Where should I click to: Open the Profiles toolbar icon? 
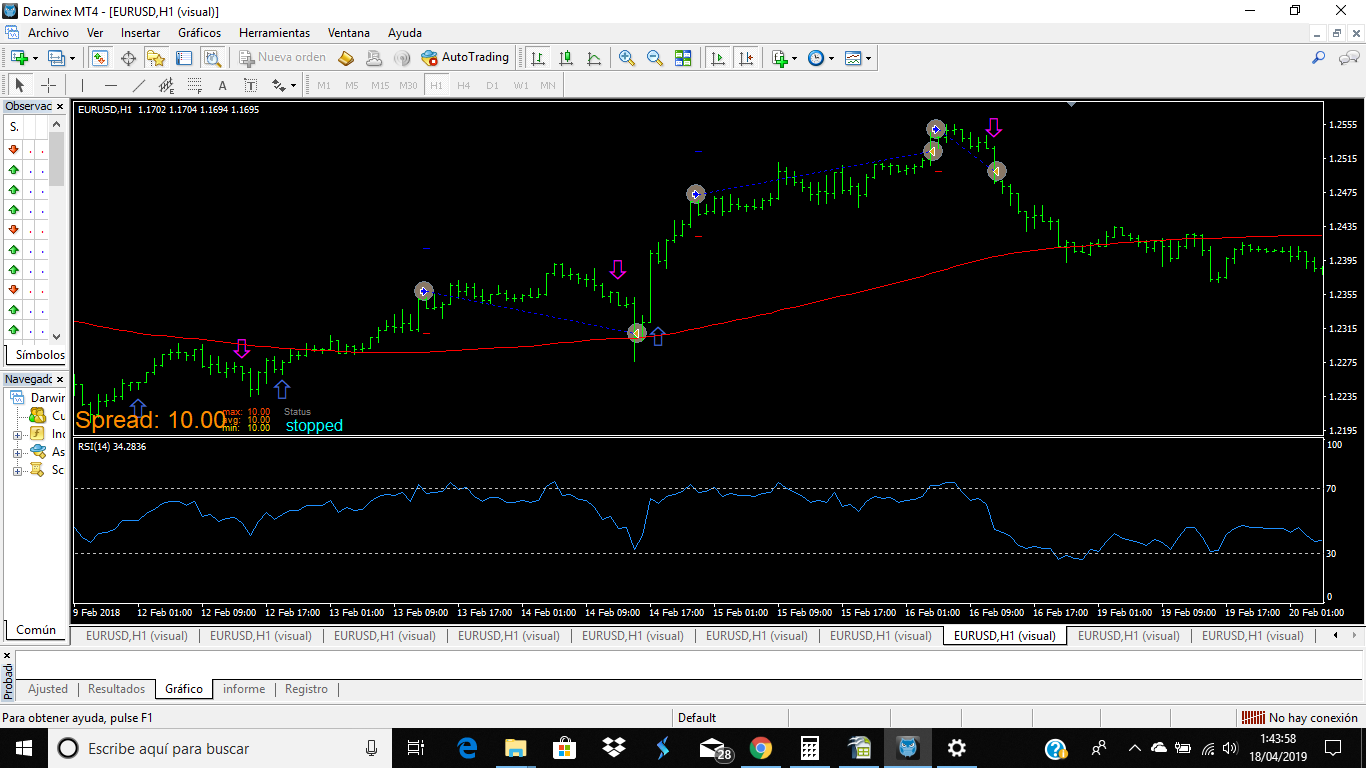coord(56,58)
